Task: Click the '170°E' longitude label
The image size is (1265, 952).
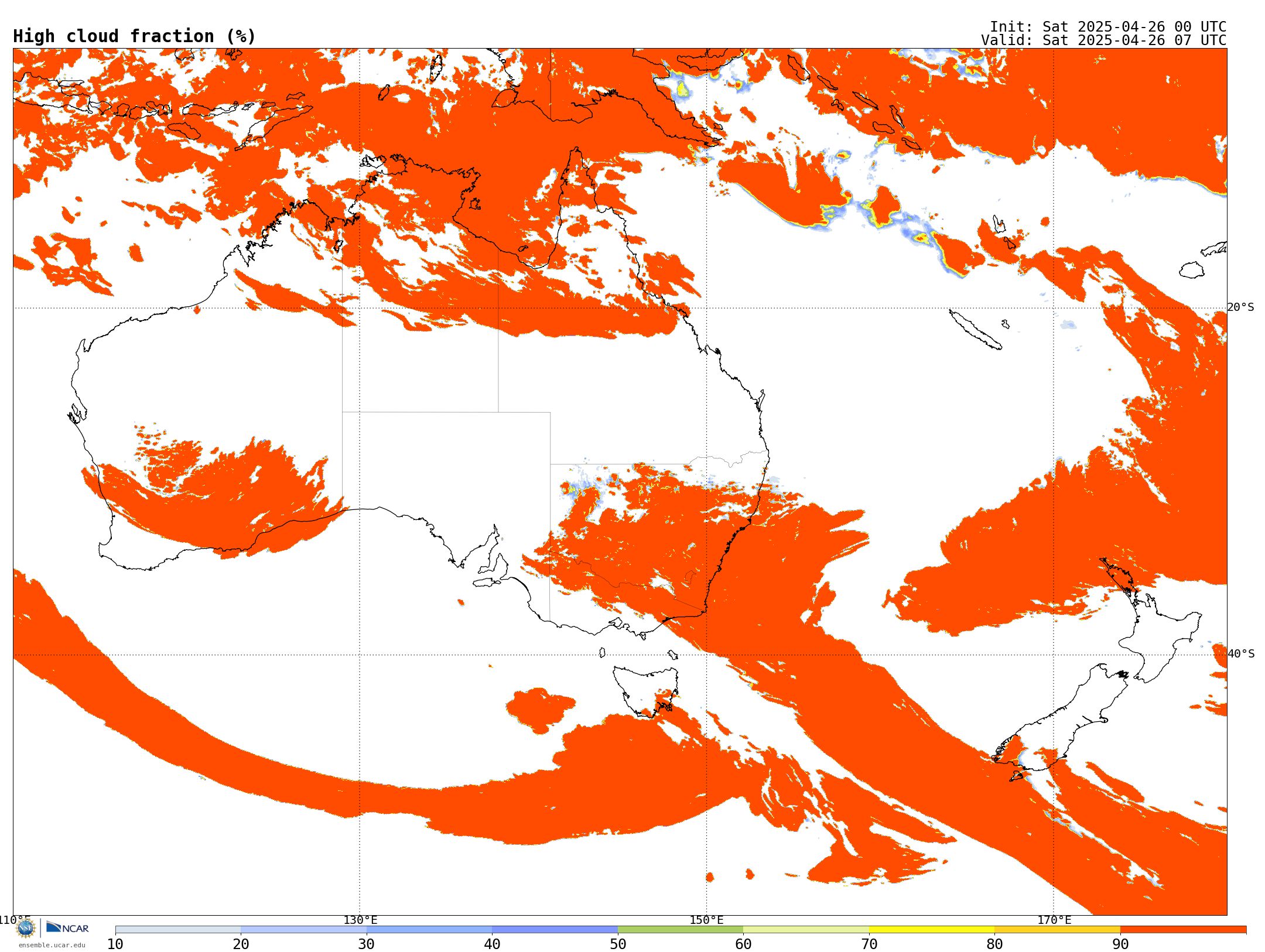Action: 1054,920
